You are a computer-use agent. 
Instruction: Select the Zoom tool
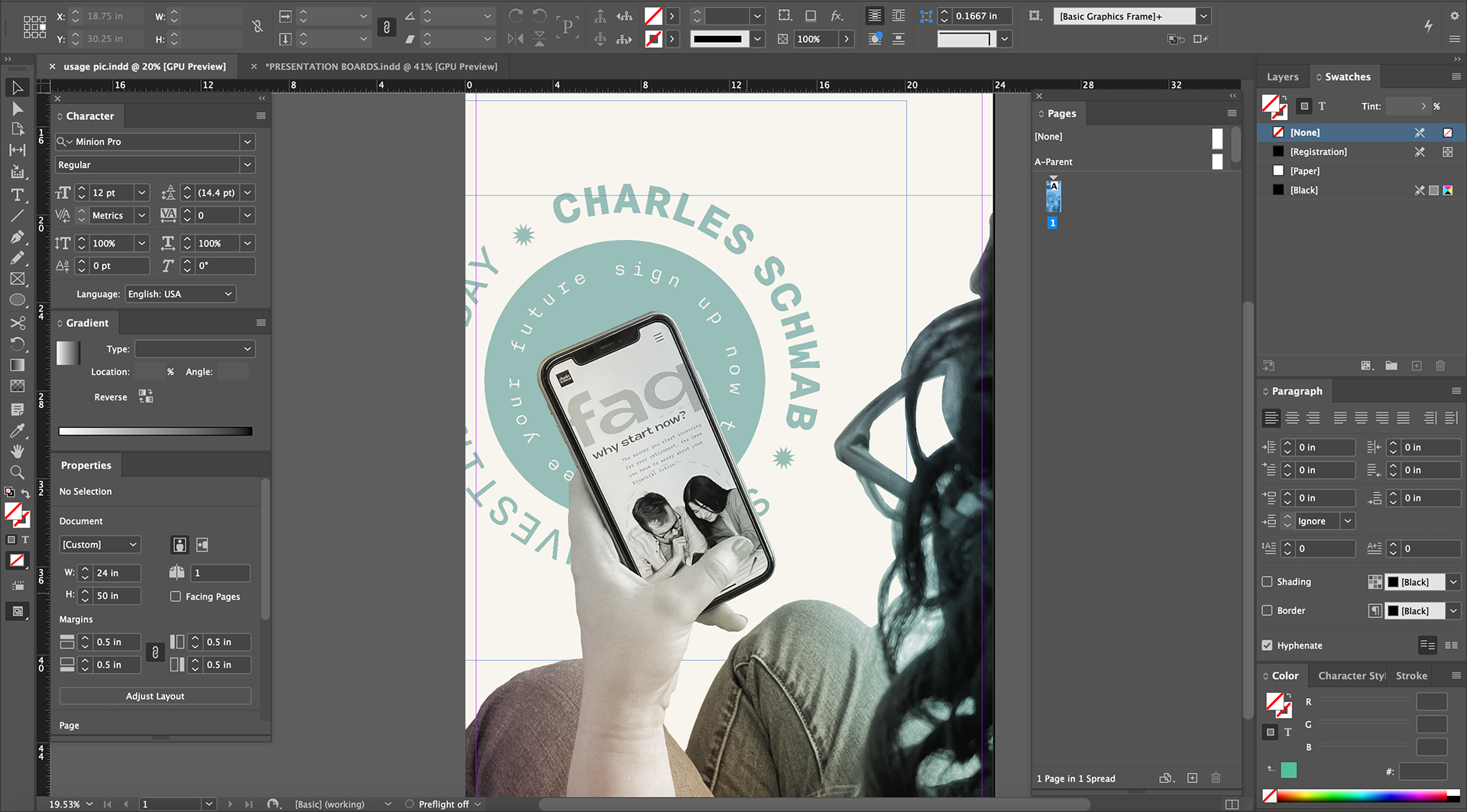tap(17, 472)
